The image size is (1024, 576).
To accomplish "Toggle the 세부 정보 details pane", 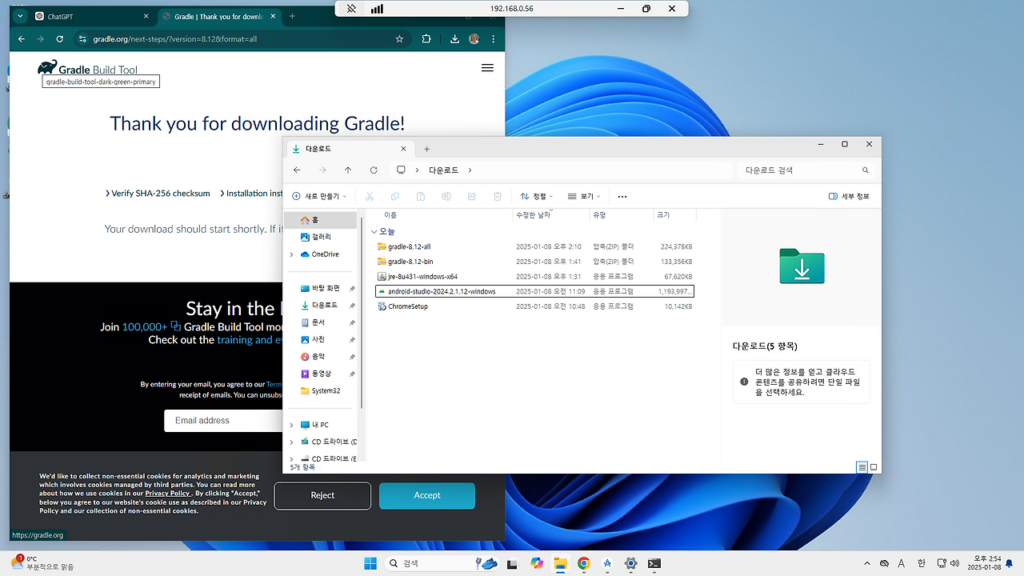I will coord(849,197).
